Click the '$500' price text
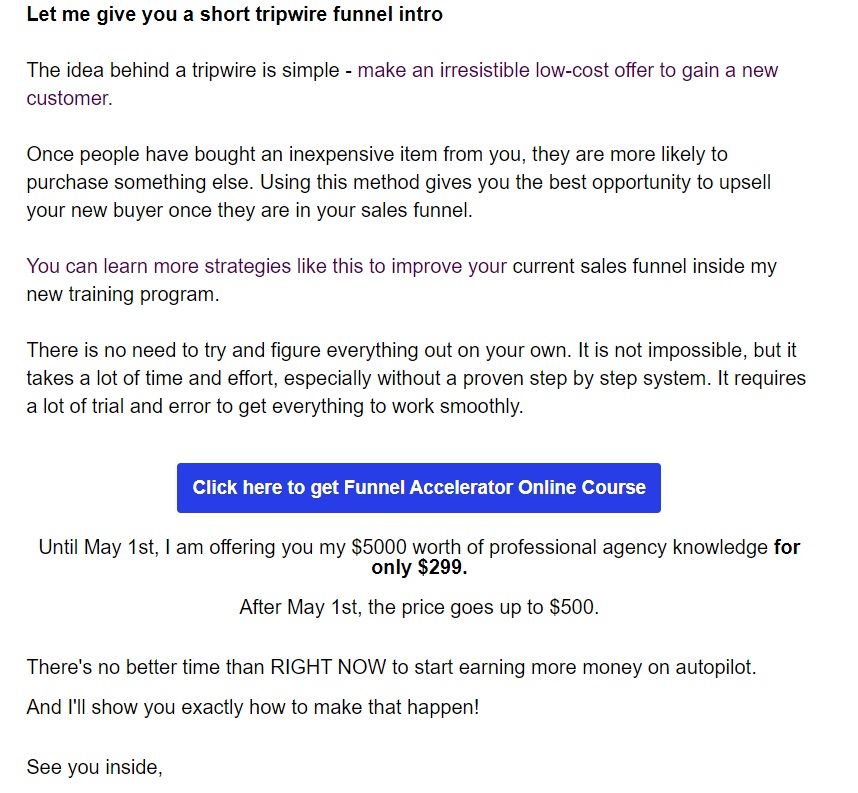 (x=572, y=607)
